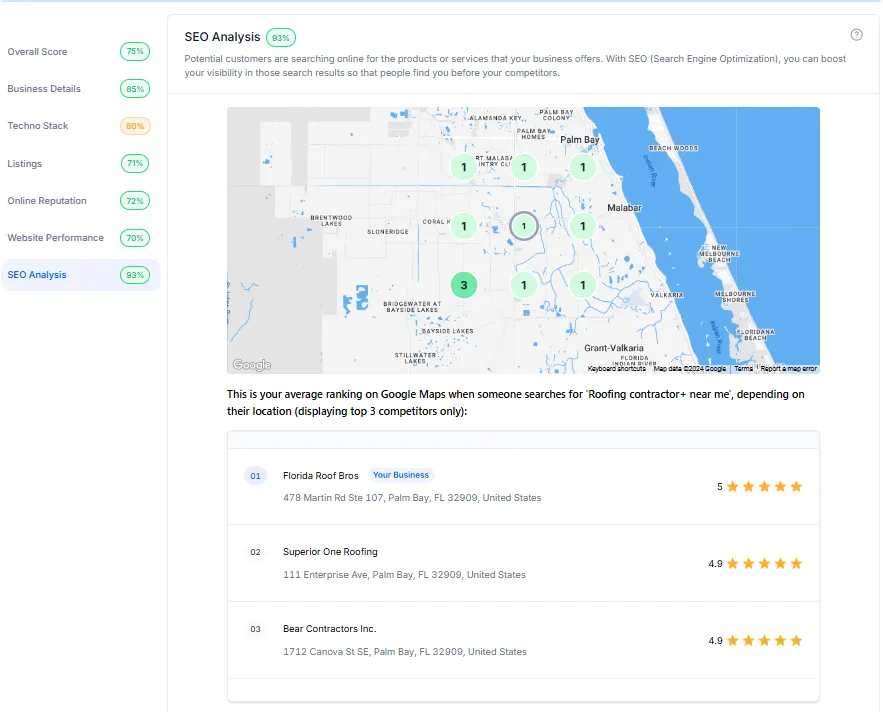Click the '1' marker right of Coral label
883x712 pixels.
pos(463,226)
